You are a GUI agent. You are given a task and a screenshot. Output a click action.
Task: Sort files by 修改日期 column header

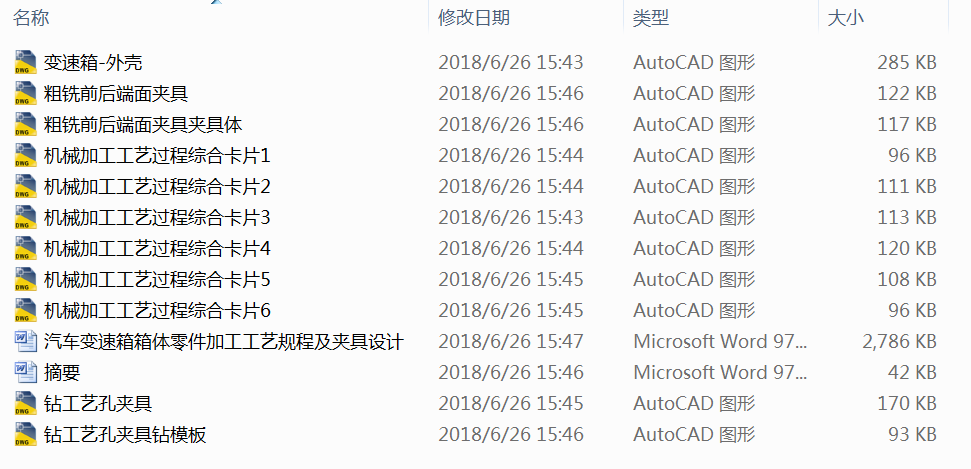tap(474, 18)
